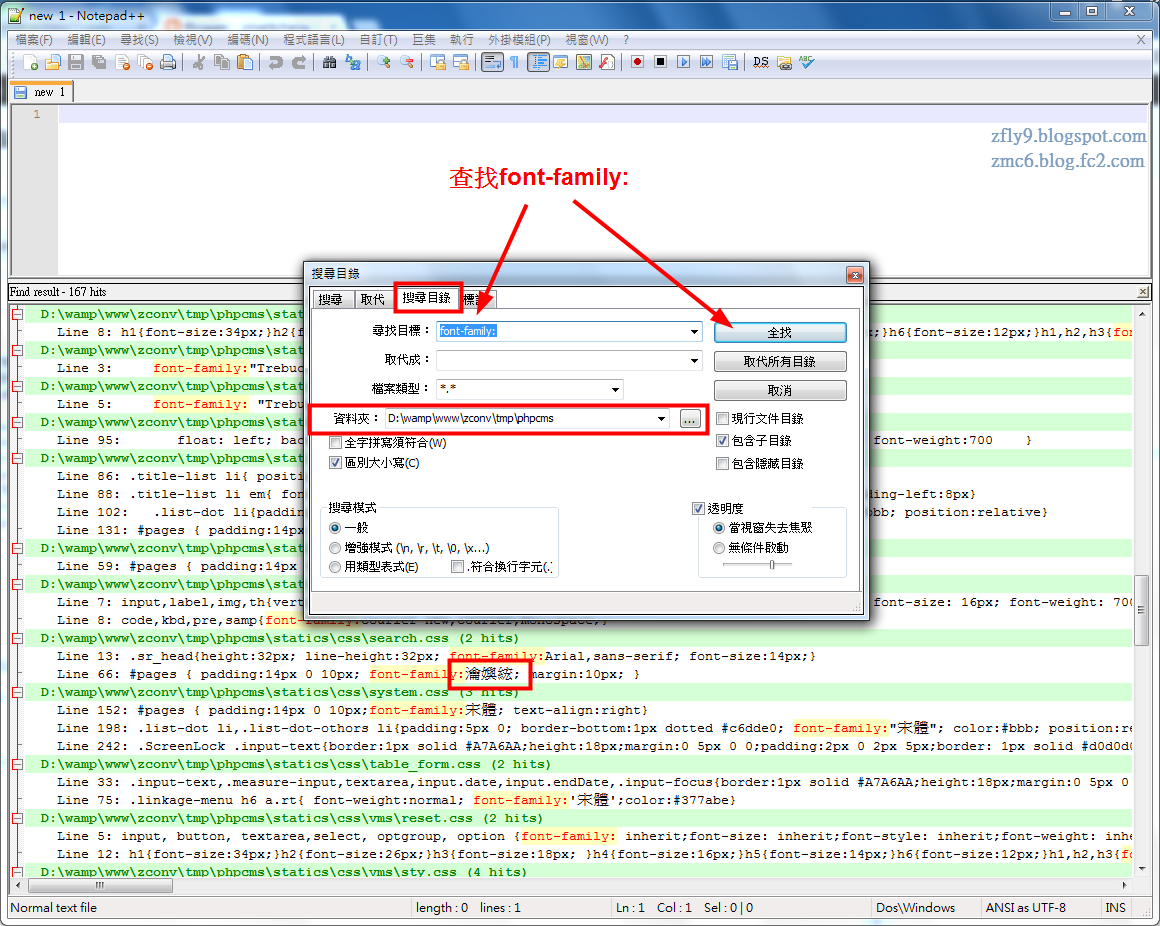Click the Copy toolbar icon
The height and width of the screenshot is (926, 1160).
coord(221,63)
